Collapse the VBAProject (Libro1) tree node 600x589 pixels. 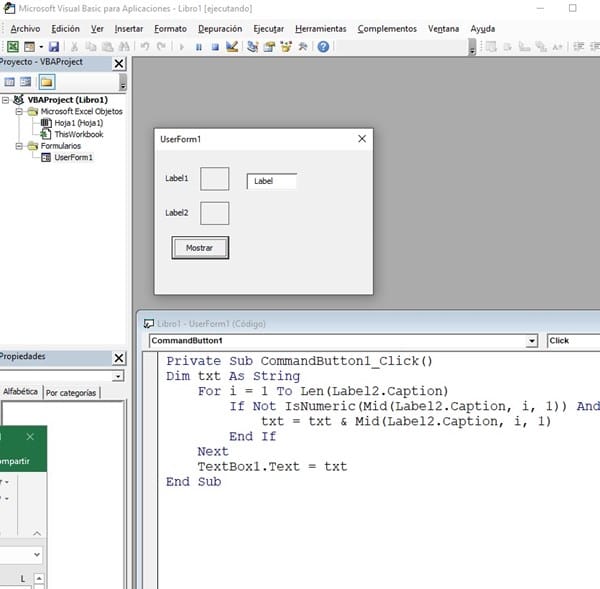click(6, 100)
